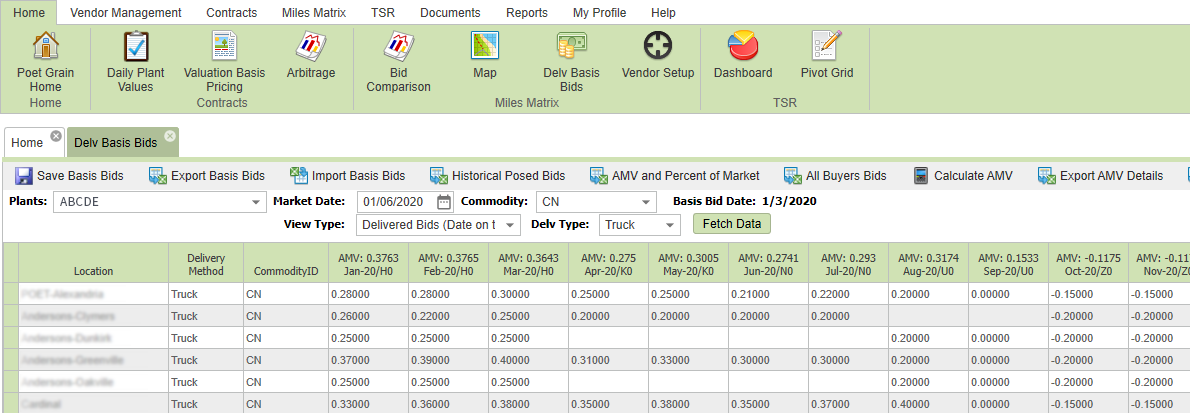The height and width of the screenshot is (413, 1190).
Task: Open the Documents menu
Action: pyautogui.click(x=450, y=13)
